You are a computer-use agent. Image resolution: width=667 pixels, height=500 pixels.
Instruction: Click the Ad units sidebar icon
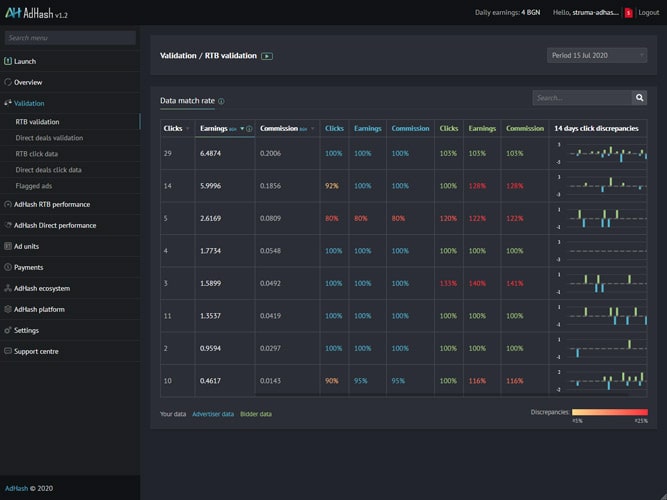[x=8, y=246]
